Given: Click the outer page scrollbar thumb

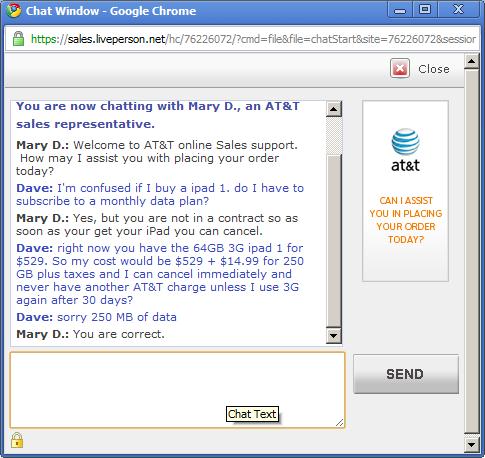Looking at the screenshot, I should pyautogui.click(x=471, y=252).
